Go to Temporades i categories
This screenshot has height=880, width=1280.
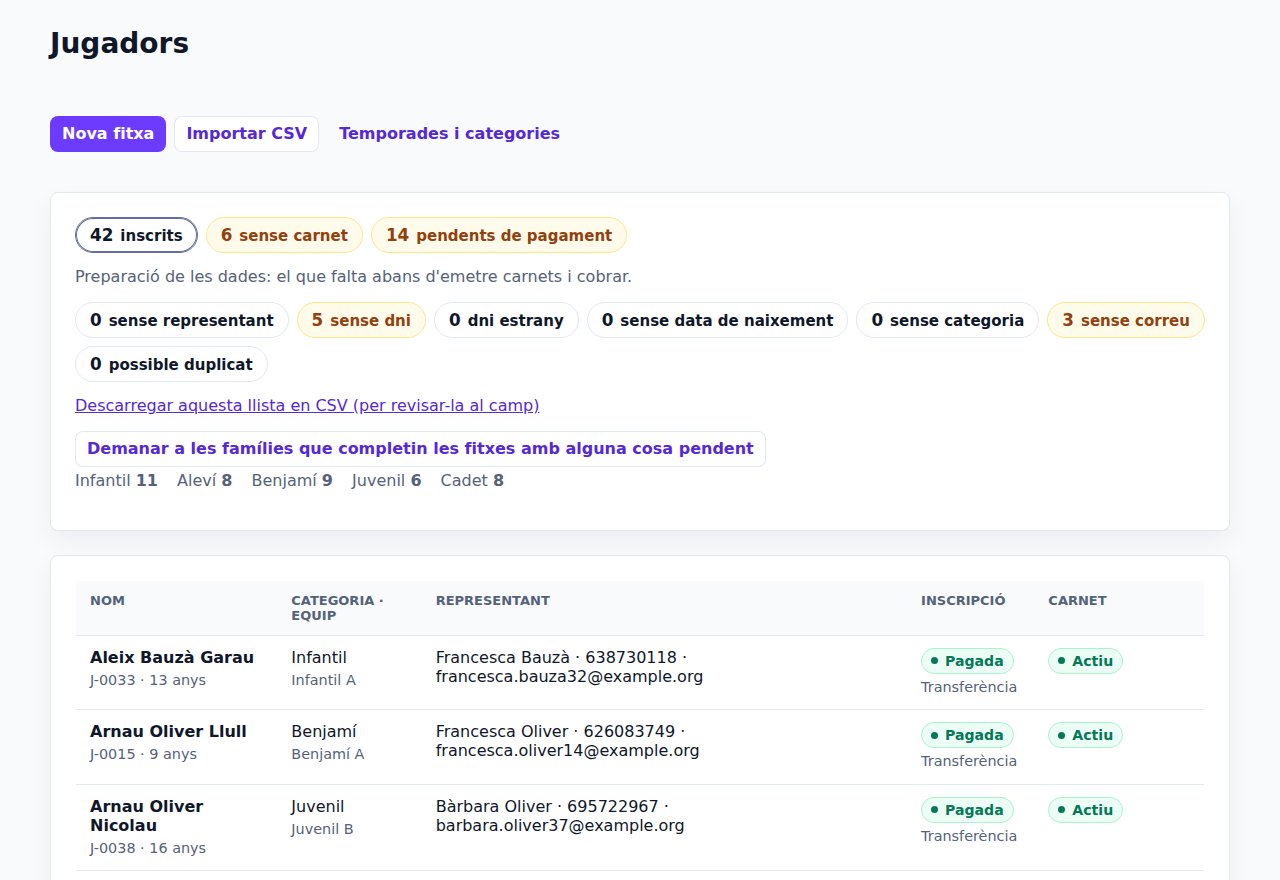(449, 134)
